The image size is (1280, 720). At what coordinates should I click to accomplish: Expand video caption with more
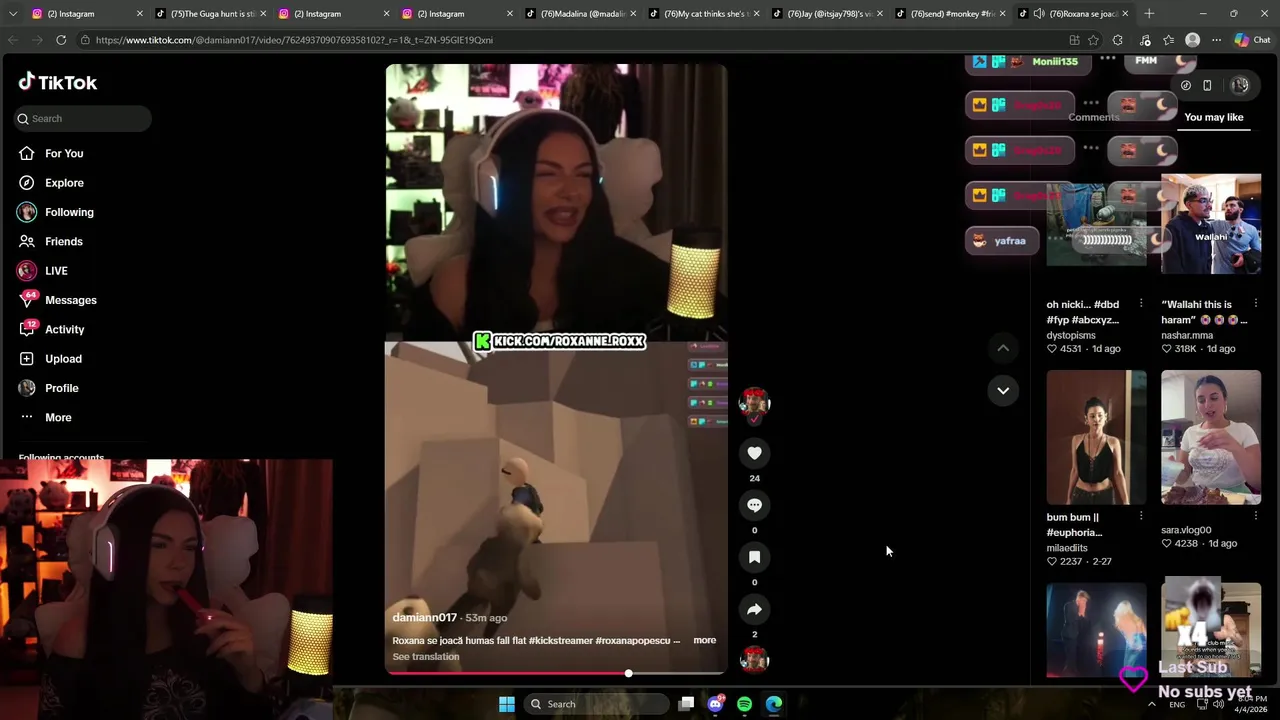click(705, 640)
